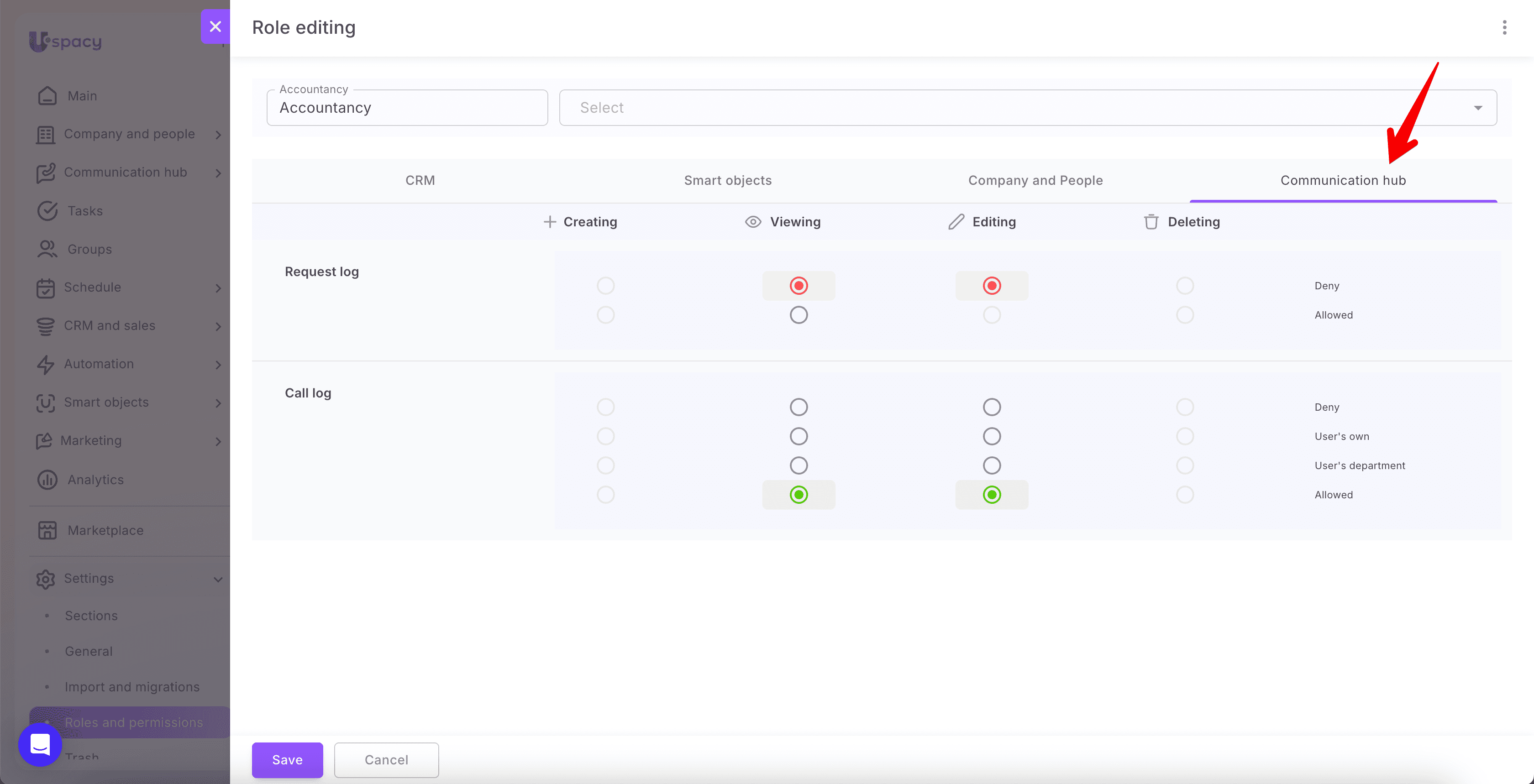Select Allowed for Call log Editing
Screen dimensions: 1534x784
tap(992, 495)
